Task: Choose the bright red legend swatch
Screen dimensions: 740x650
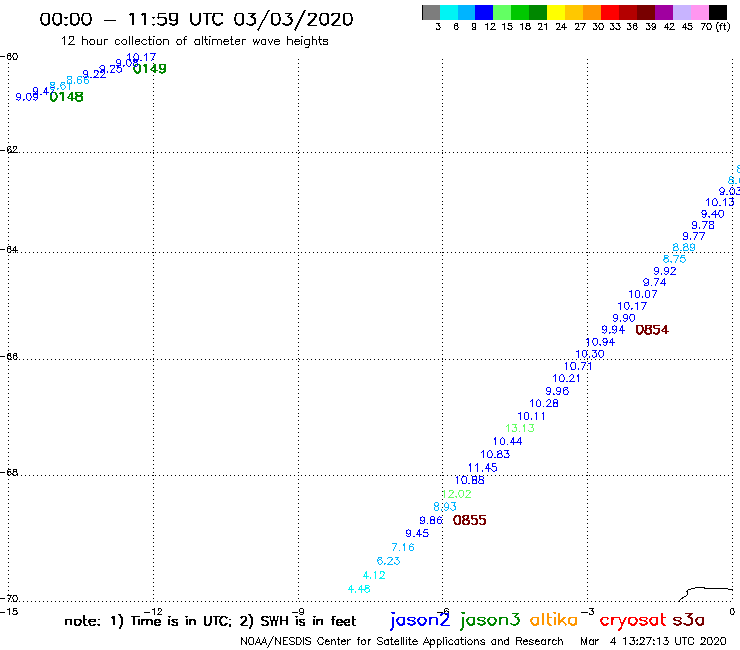Action: click(610, 12)
